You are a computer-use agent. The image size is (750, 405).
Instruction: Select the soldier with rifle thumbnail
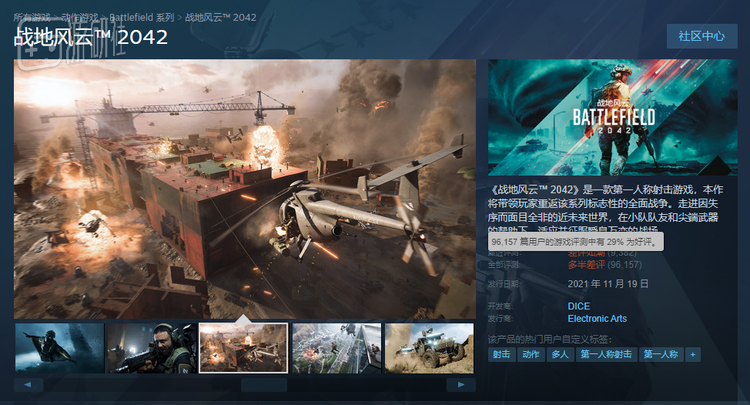(59, 347)
